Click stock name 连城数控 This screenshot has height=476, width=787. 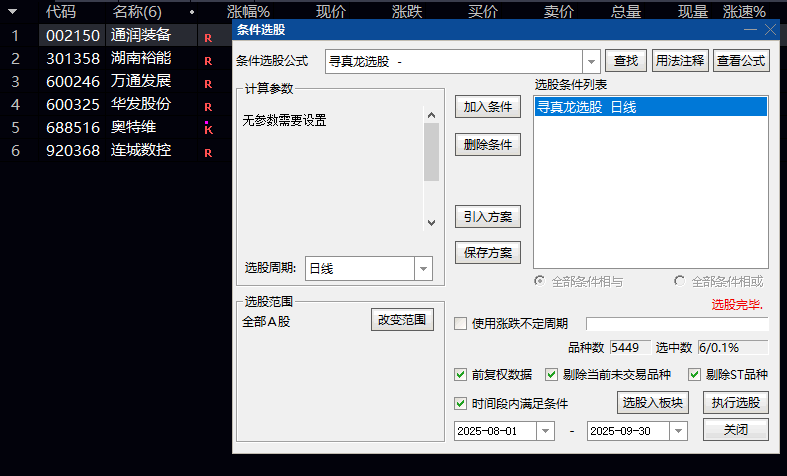coord(141,150)
